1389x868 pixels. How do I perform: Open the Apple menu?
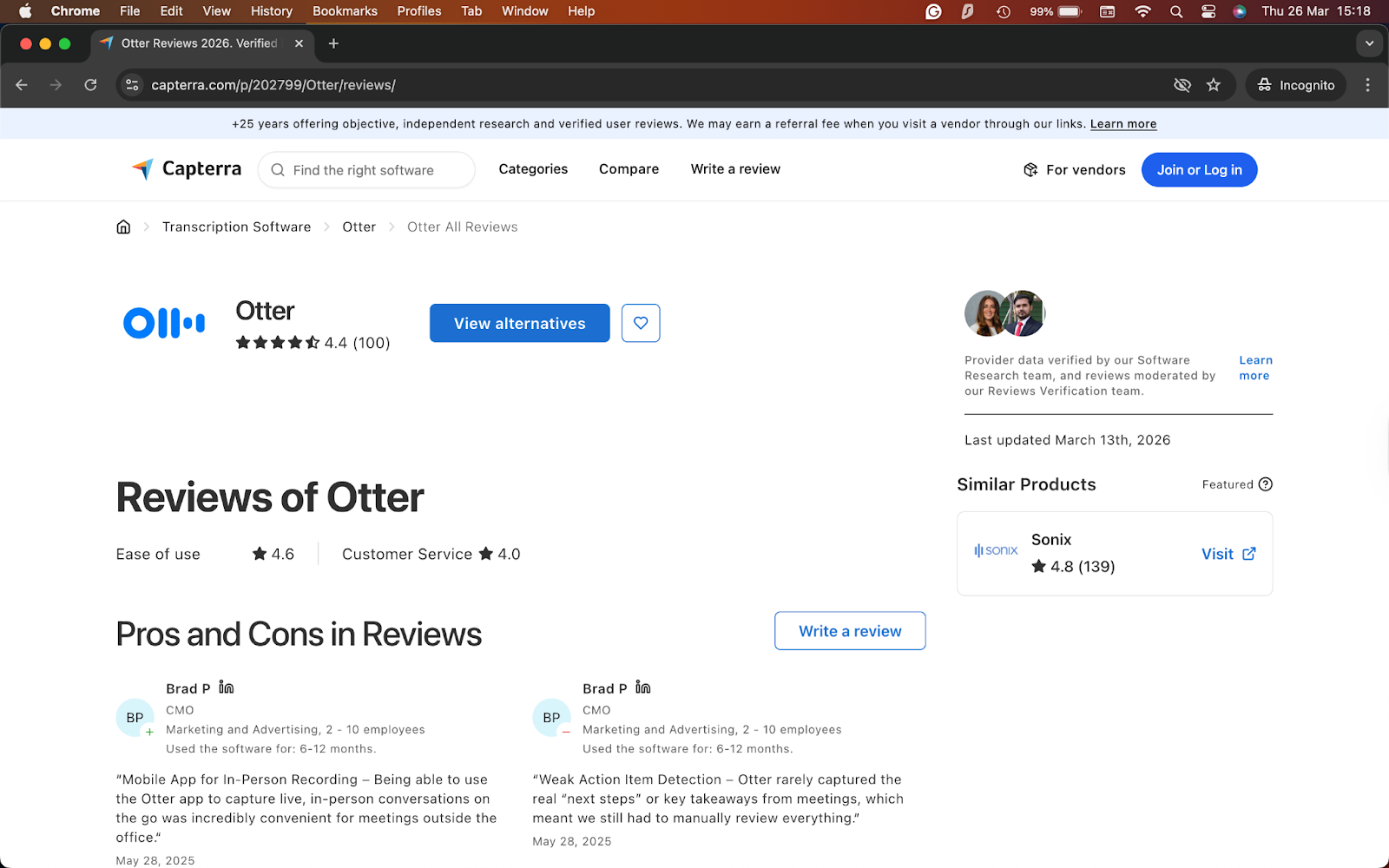pyautogui.click(x=25, y=11)
